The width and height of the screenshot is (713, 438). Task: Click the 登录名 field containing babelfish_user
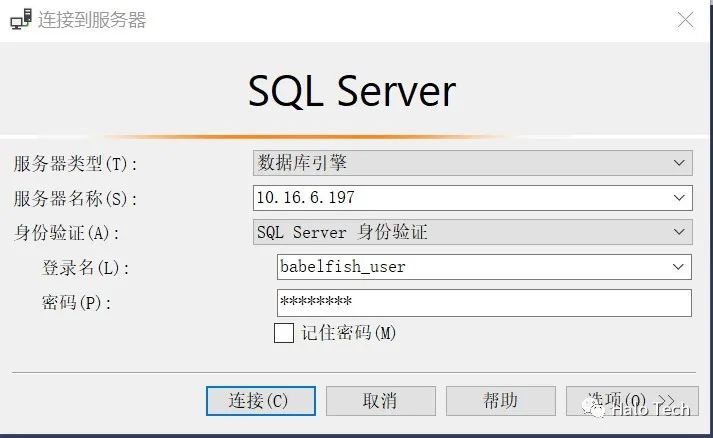pyautogui.click(x=484, y=267)
